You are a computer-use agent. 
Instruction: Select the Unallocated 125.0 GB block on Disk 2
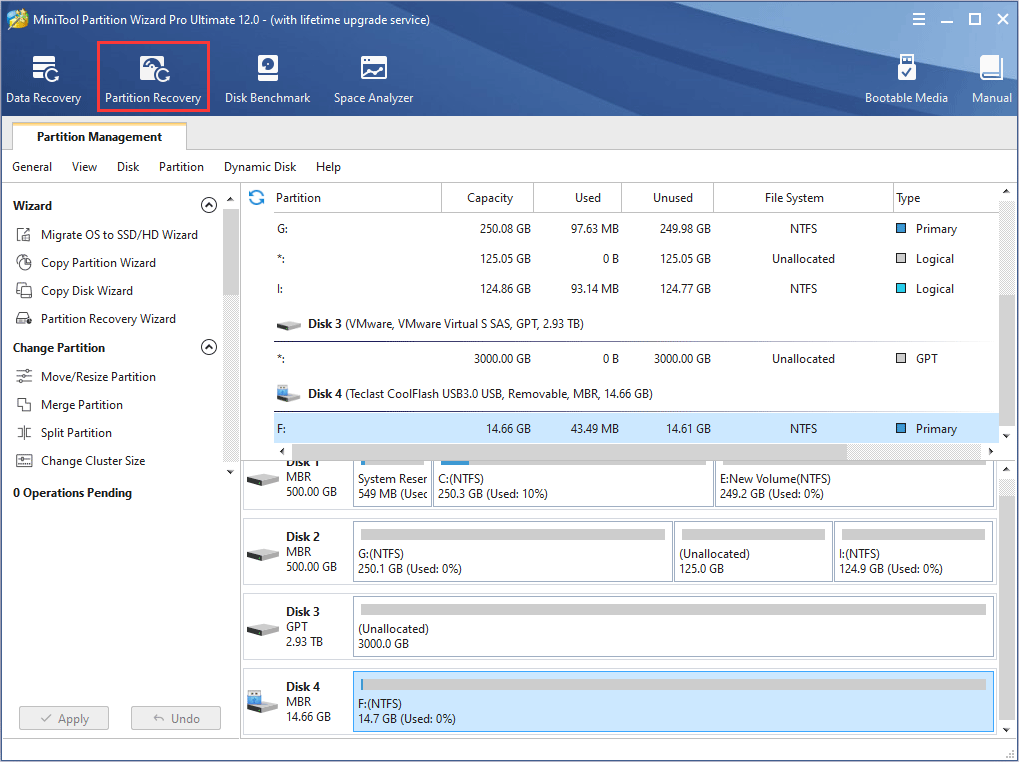(753, 551)
